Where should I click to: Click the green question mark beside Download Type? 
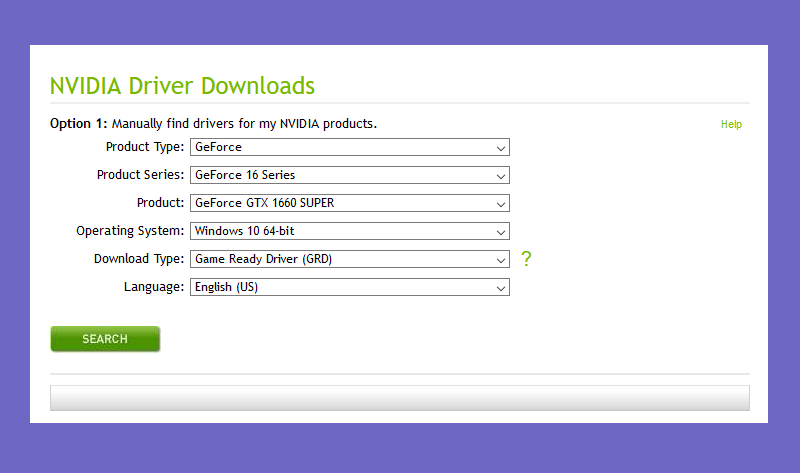pyautogui.click(x=526, y=259)
